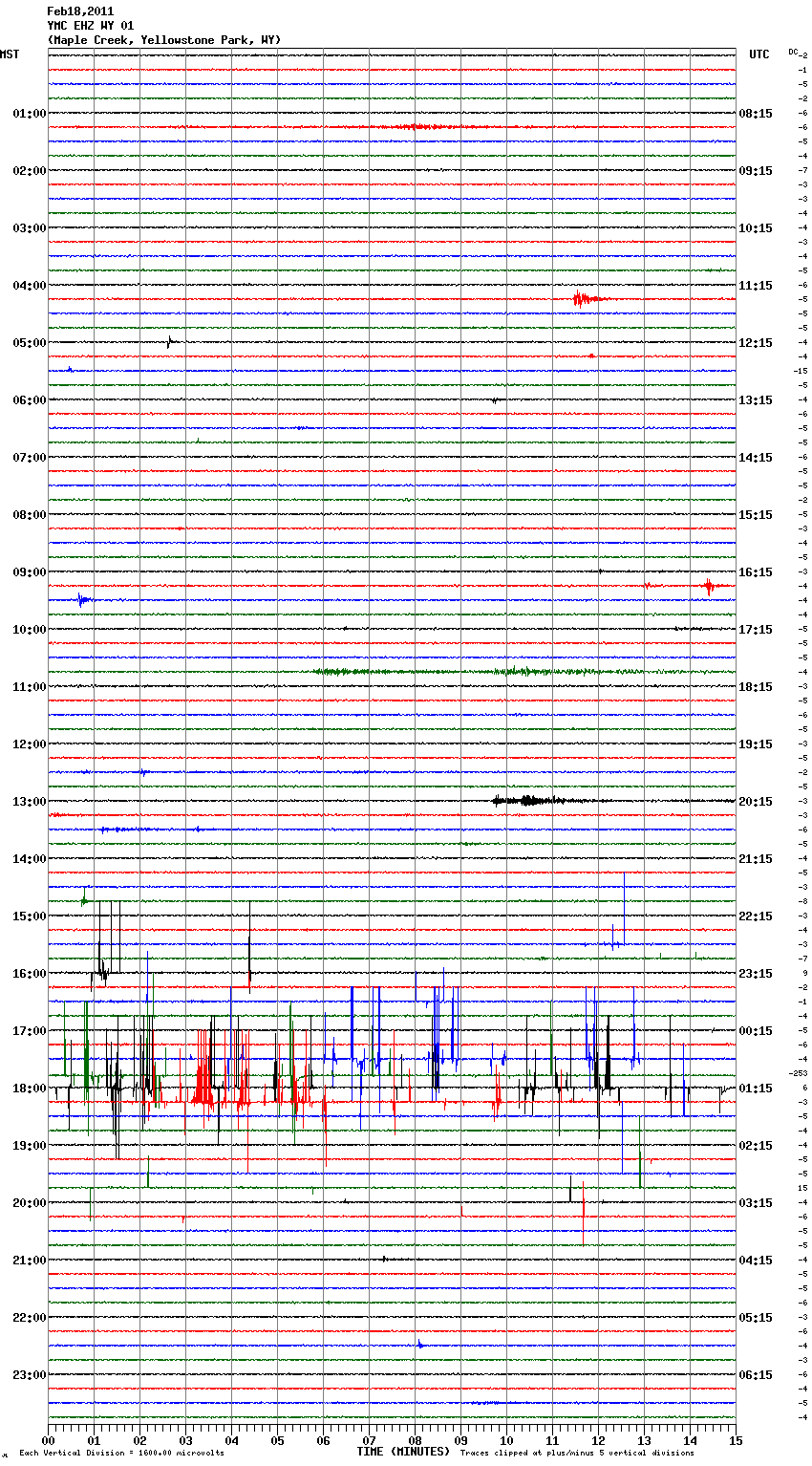812x1466 pixels.
Task: Click the "16:15" UTC time label
Action: point(756,572)
